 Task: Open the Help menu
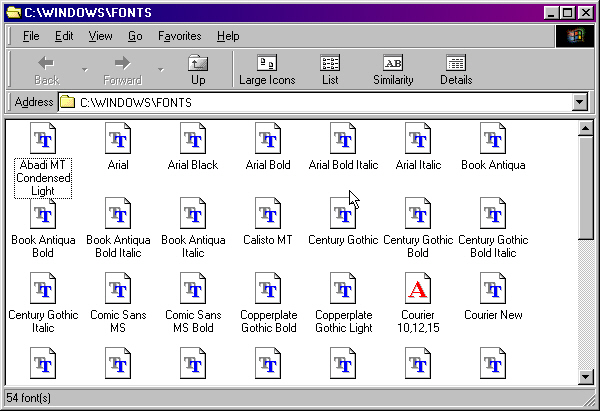pyautogui.click(x=228, y=36)
